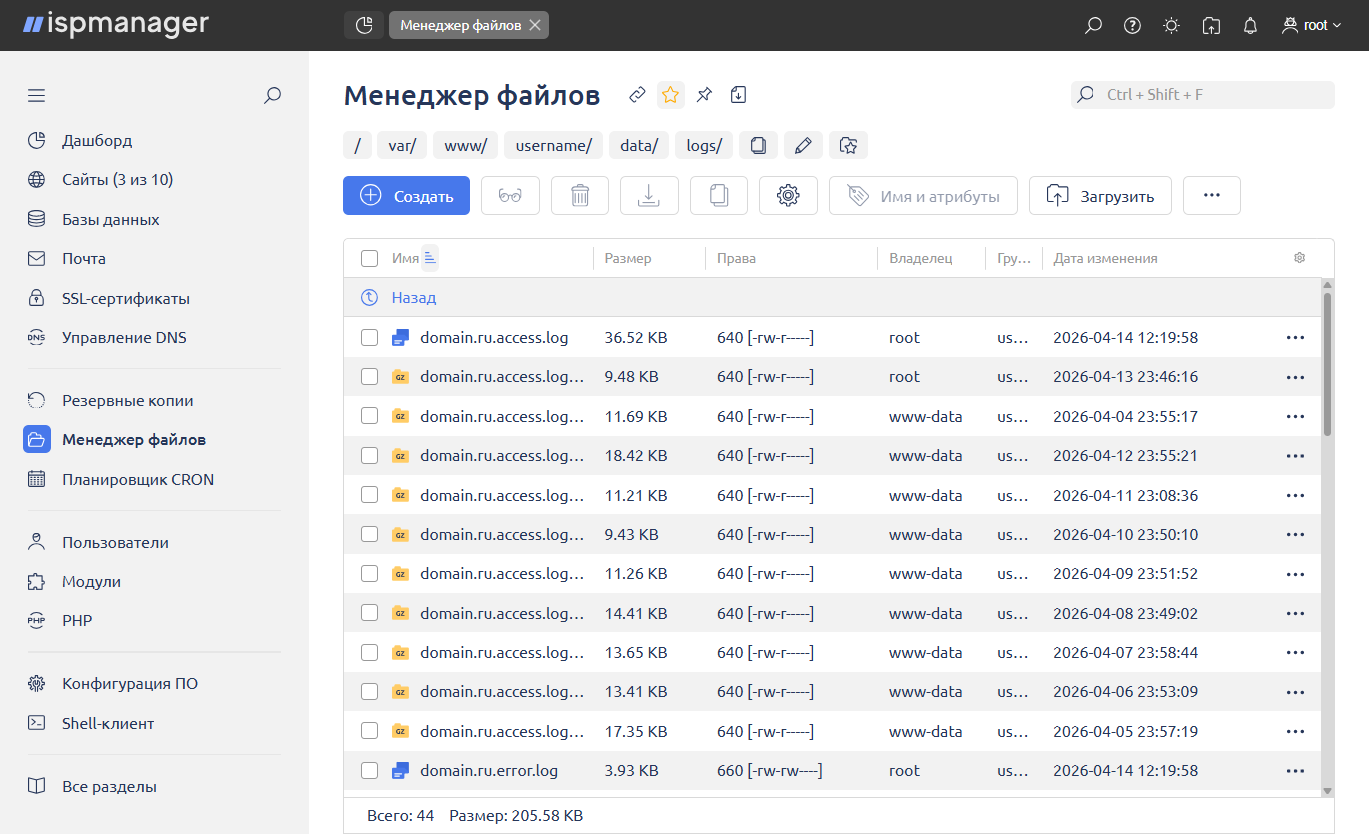
Task: Edit path with the pencil icon
Action: (802, 146)
